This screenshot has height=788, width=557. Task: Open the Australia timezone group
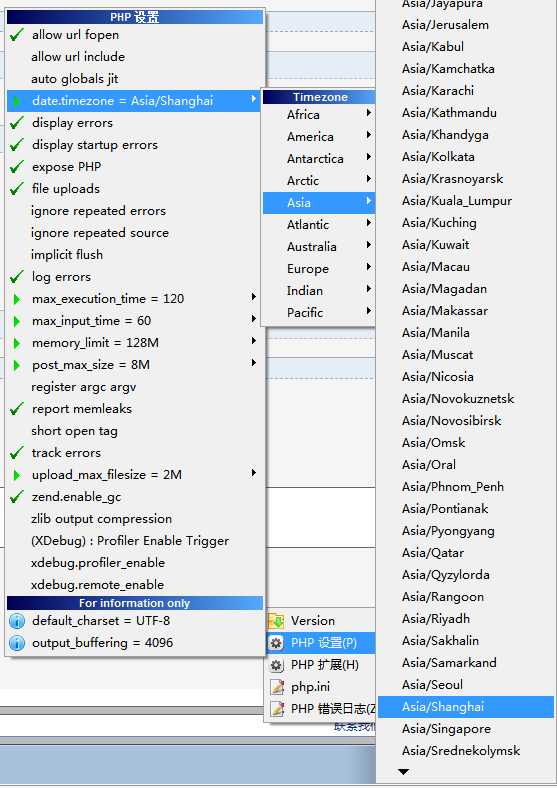(319, 247)
